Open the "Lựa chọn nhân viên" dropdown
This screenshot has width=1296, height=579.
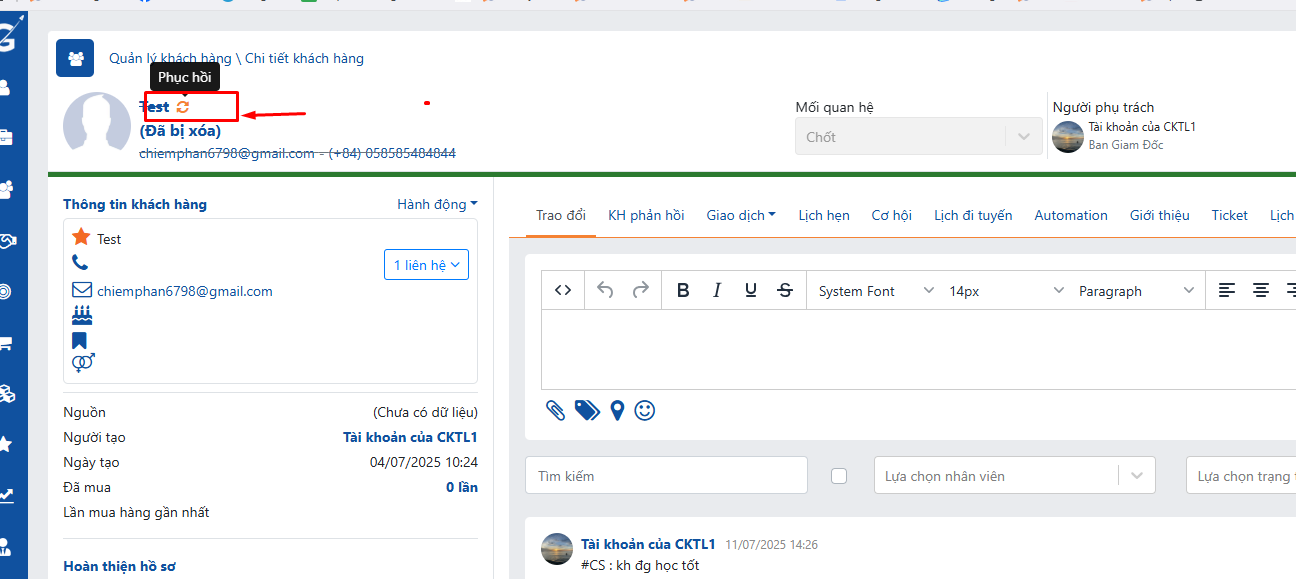[1014, 476]
